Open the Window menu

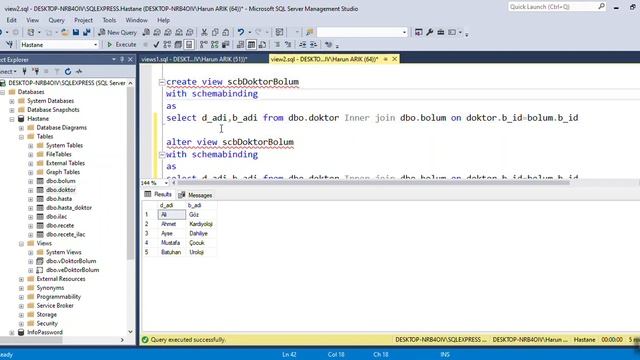[x=136, y=20]
